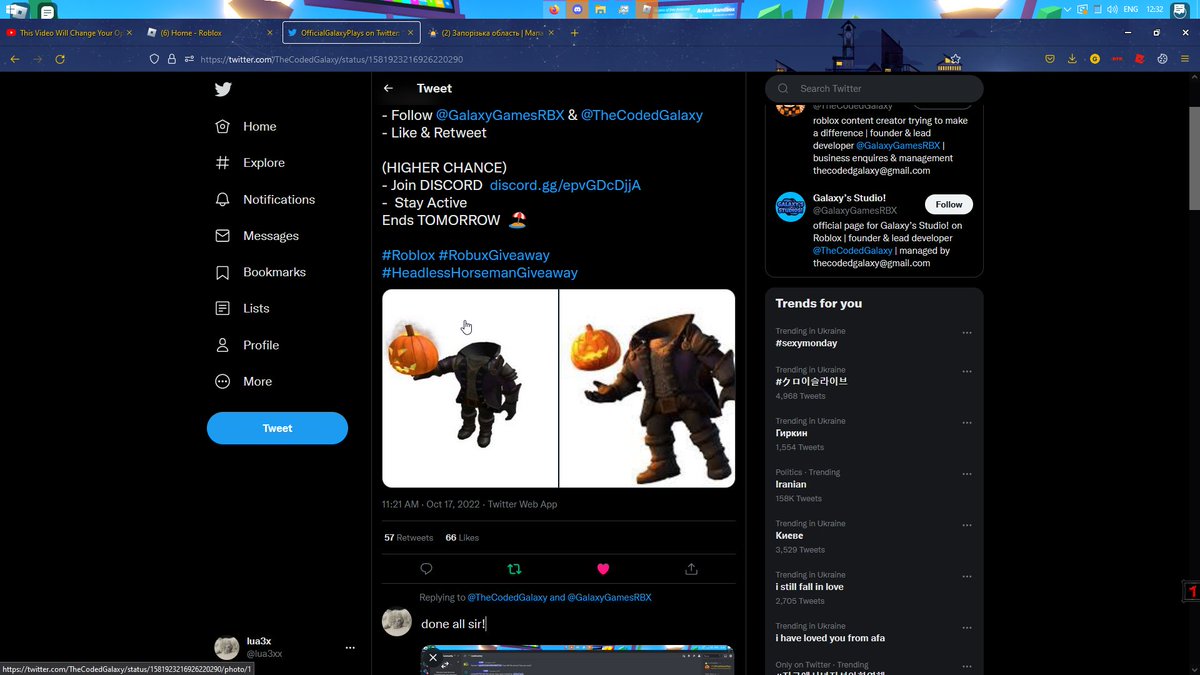
Task: Click the Search Twitter input field
Action: click(874, 88)
